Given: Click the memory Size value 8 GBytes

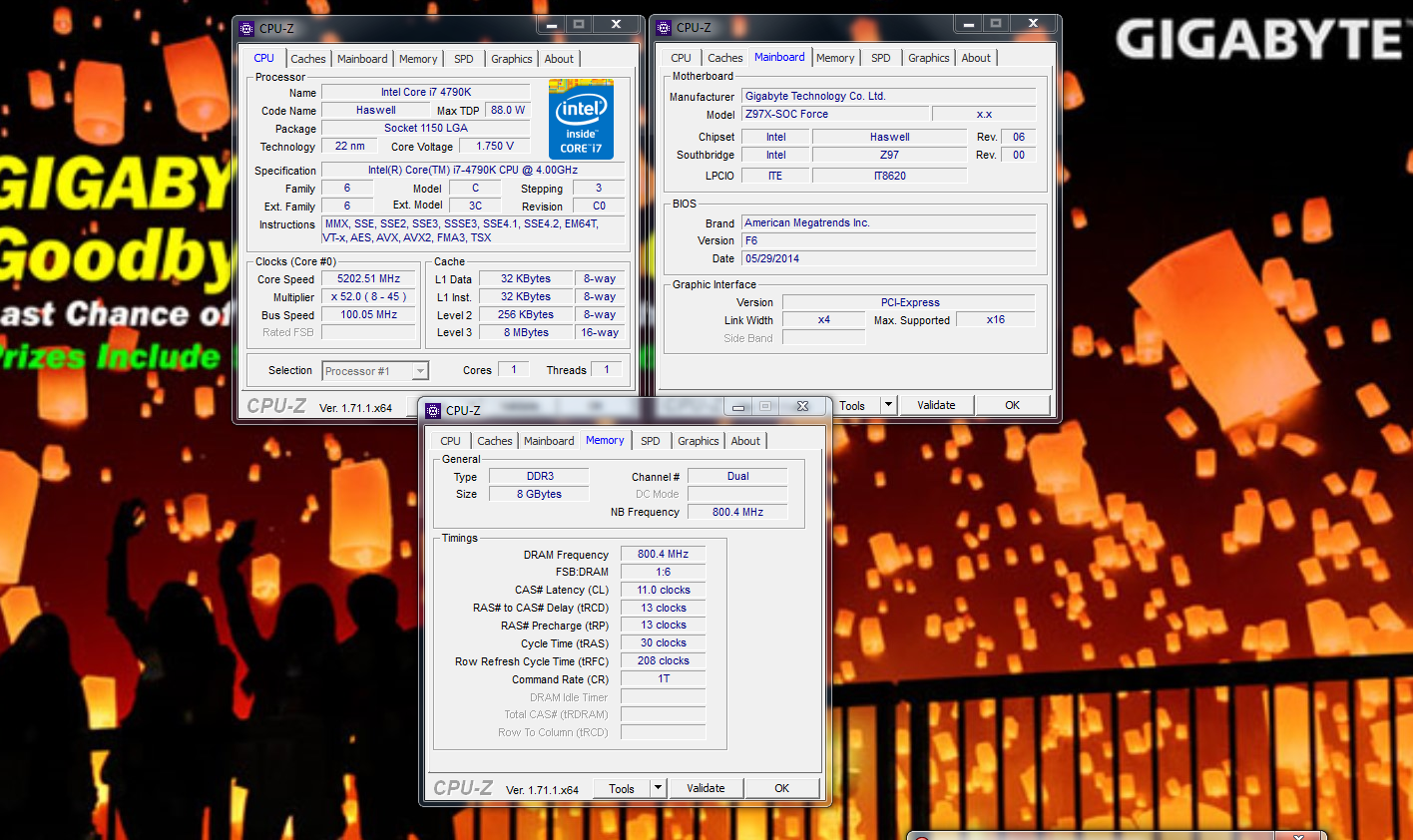Looking at the screenshot, I should (x=540, y=494).
